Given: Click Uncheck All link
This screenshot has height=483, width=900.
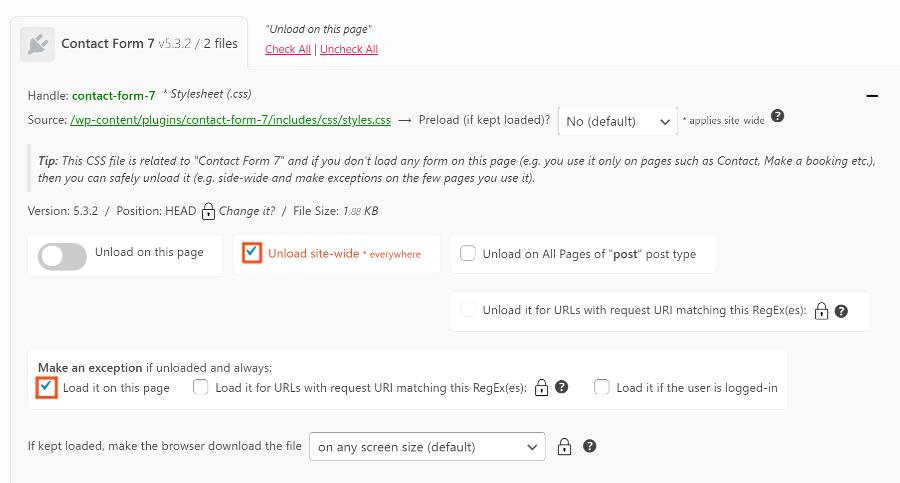Looking at the screenshot, I should tap(349, 49).
